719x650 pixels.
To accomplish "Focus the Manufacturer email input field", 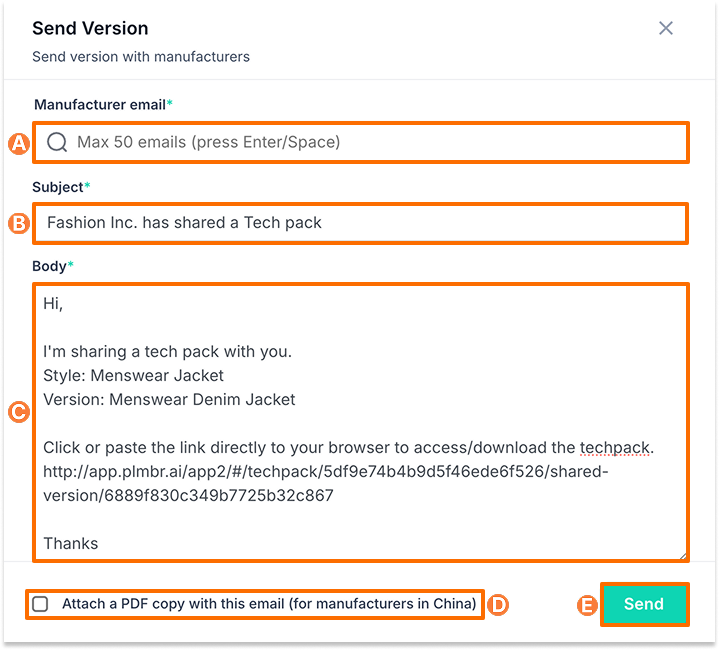I will [370, 142].
